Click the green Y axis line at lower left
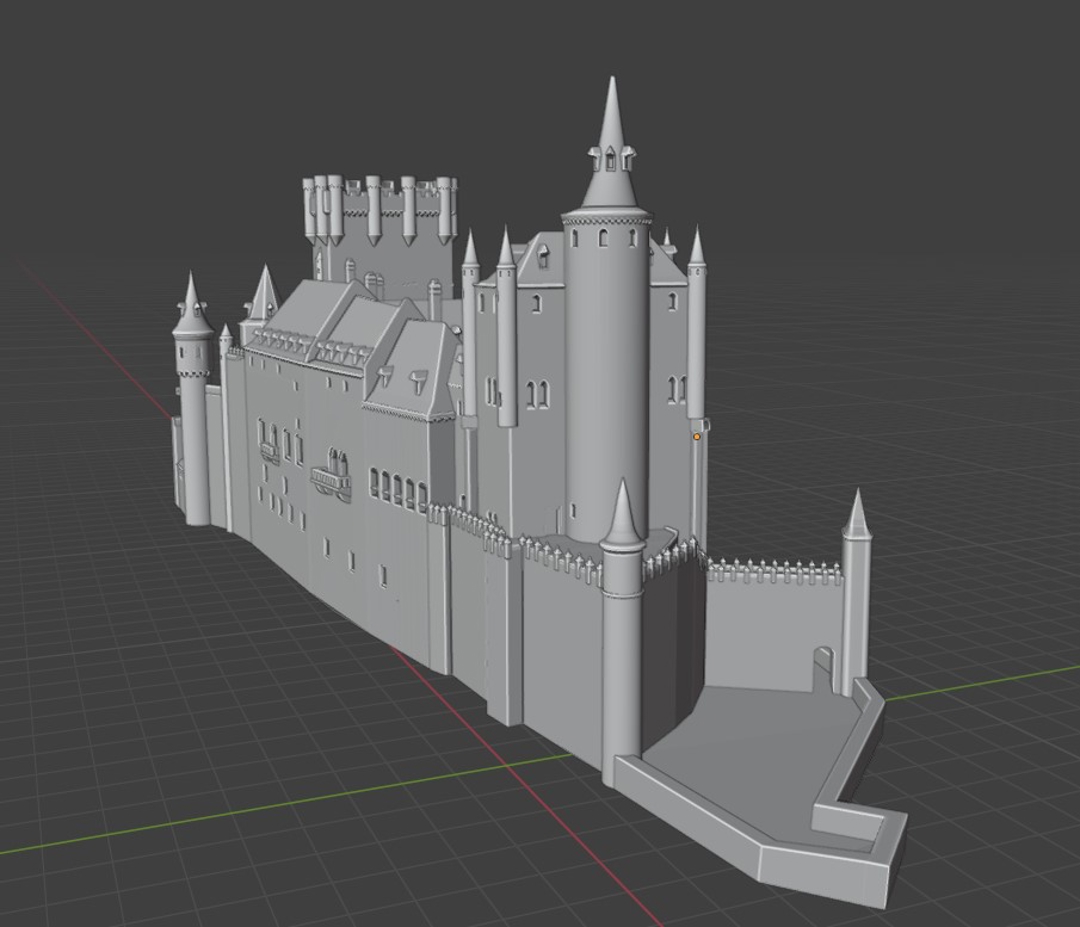The width and height of the screenshot is (1080, 927). [200, 817]
